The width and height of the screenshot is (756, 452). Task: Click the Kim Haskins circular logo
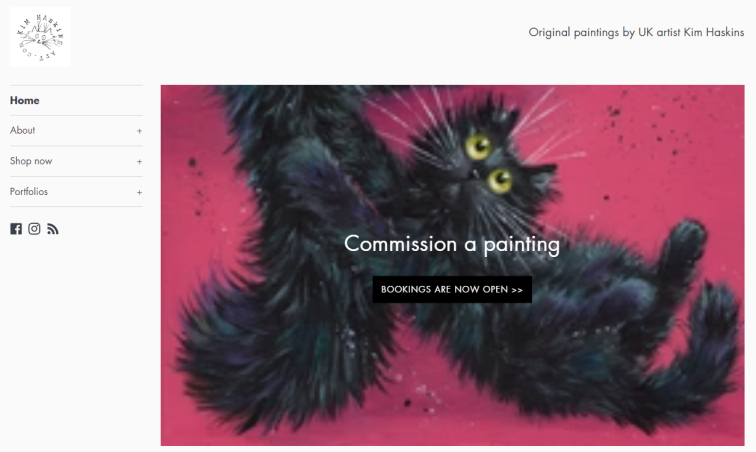[x=40, y=37]
